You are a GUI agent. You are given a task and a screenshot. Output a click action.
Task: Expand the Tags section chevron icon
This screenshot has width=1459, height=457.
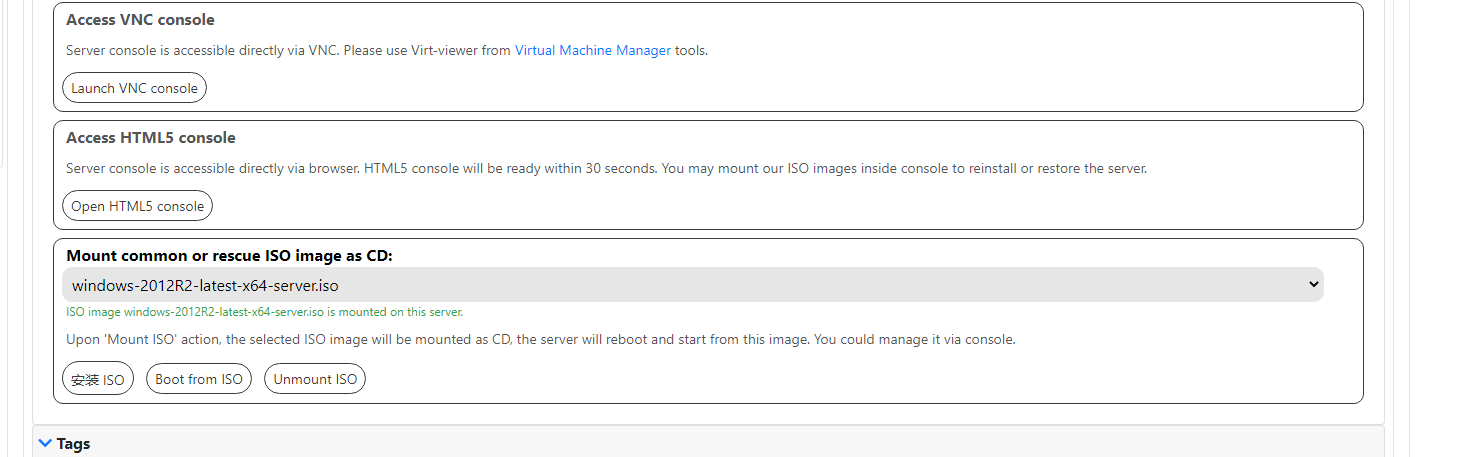(44, 442)
